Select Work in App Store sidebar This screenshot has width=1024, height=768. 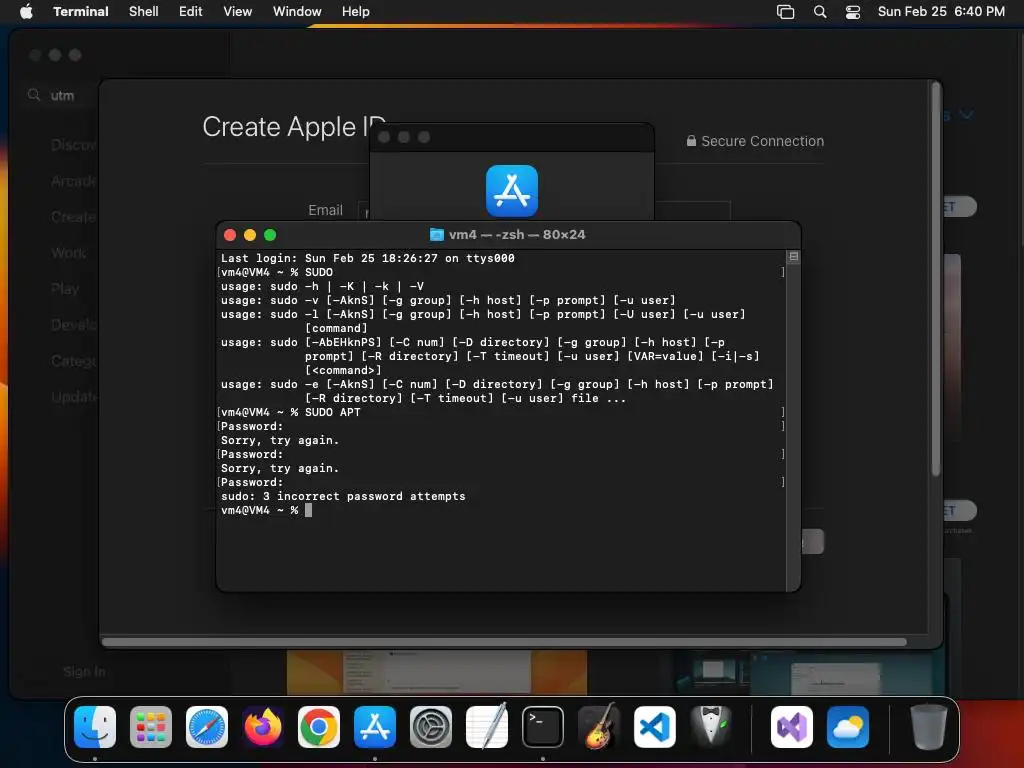(68, 253)
